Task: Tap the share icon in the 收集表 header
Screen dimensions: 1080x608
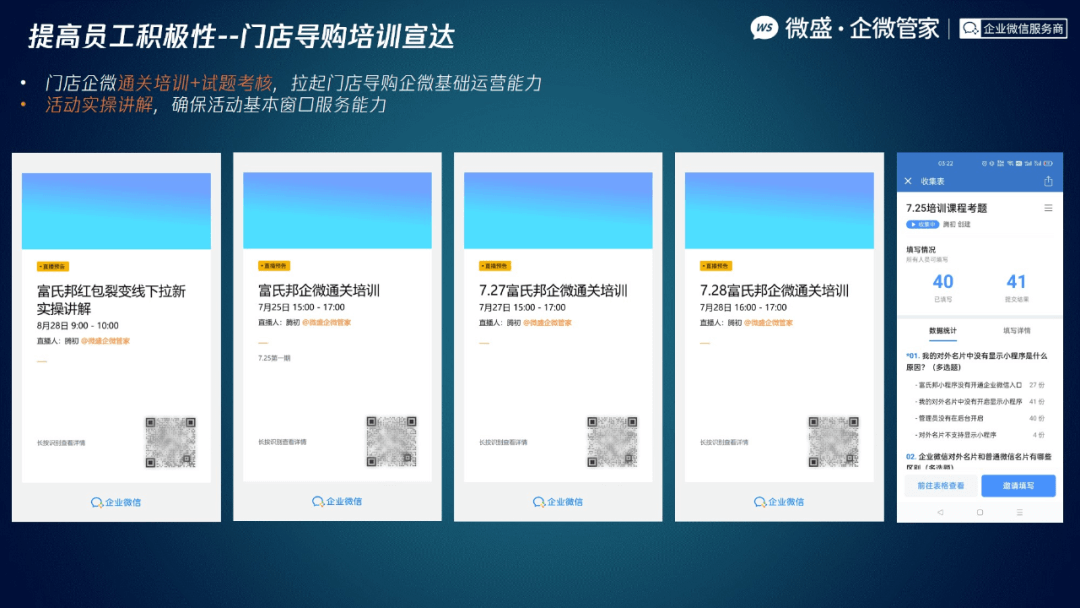Action: (1048, 181)
